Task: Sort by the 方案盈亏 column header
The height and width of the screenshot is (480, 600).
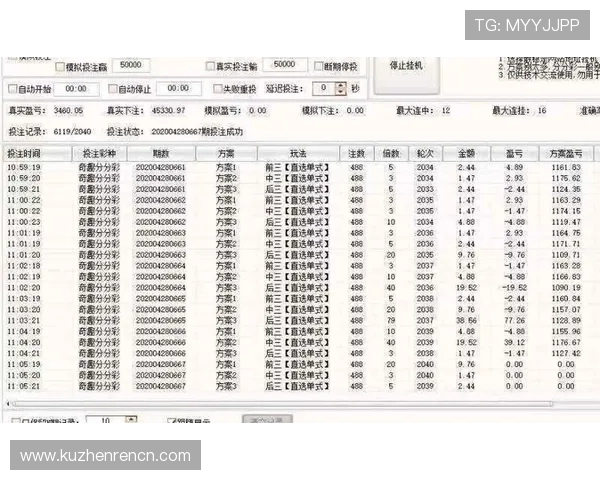Action: pos(566,154)
